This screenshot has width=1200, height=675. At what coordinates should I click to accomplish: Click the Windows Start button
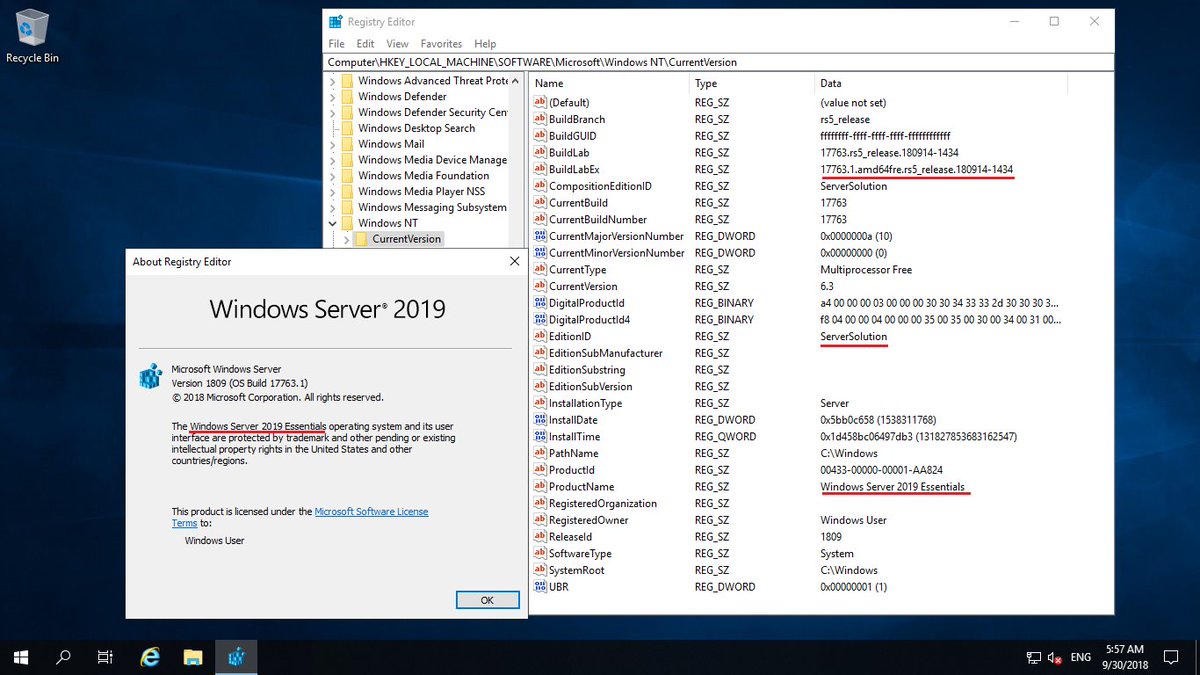point(20,657)
